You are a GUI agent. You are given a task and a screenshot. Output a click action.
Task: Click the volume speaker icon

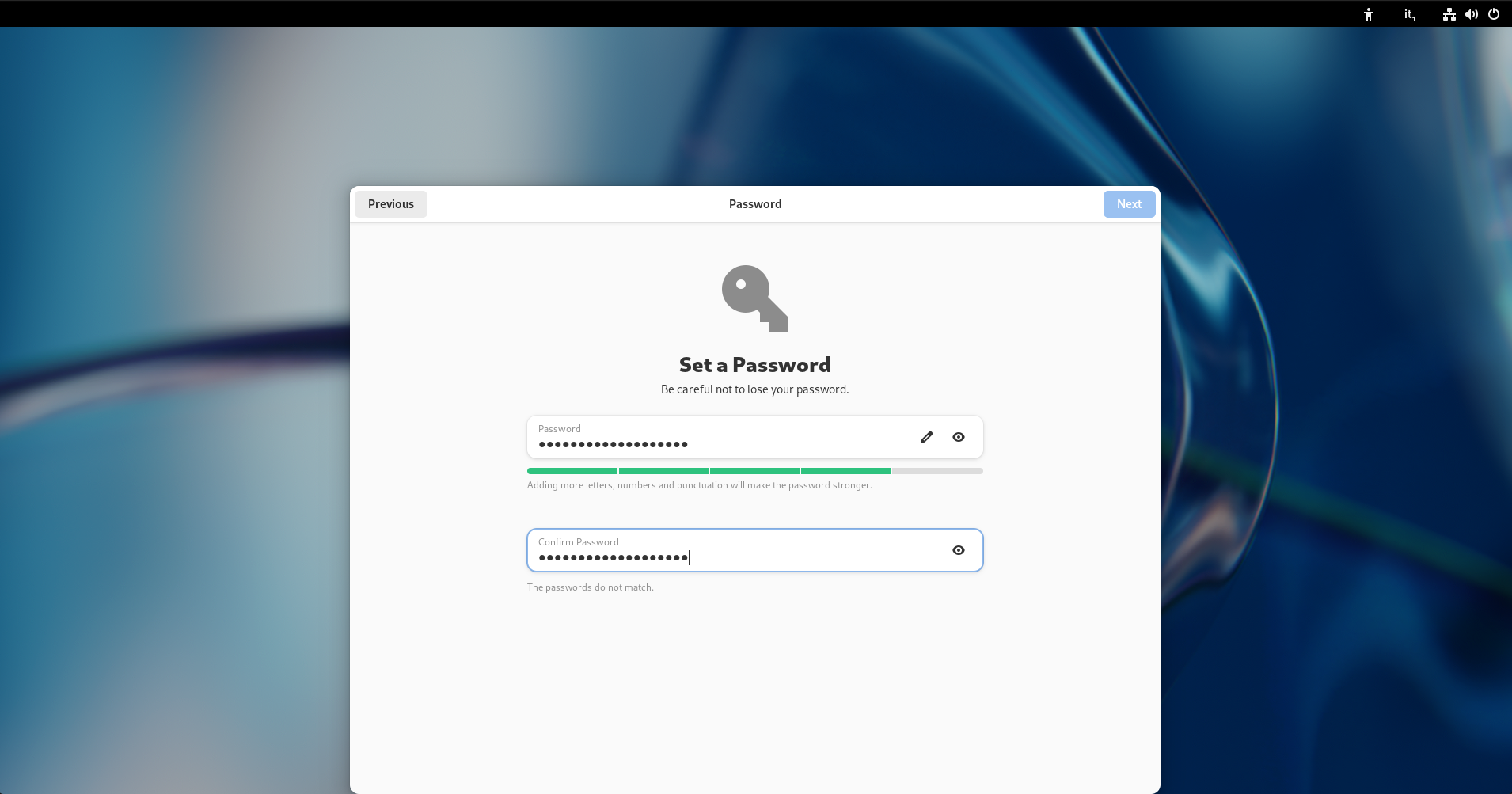(1471, 14)
